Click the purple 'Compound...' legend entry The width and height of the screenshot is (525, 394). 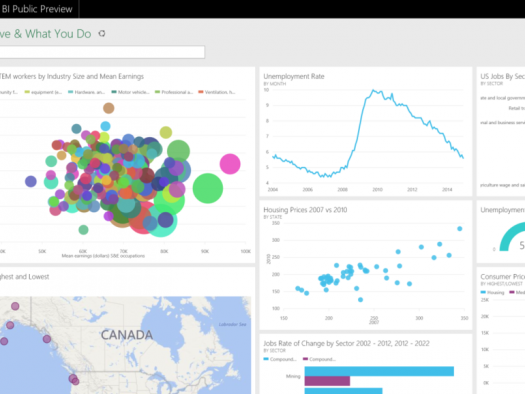(319, 359)
